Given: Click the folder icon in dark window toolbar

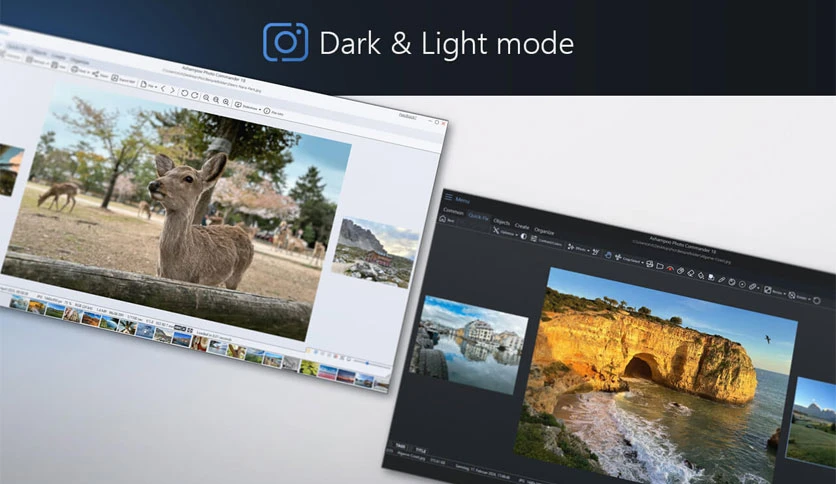Looking at the screenshot, I should pyautogui.click(x=660, y=266).
